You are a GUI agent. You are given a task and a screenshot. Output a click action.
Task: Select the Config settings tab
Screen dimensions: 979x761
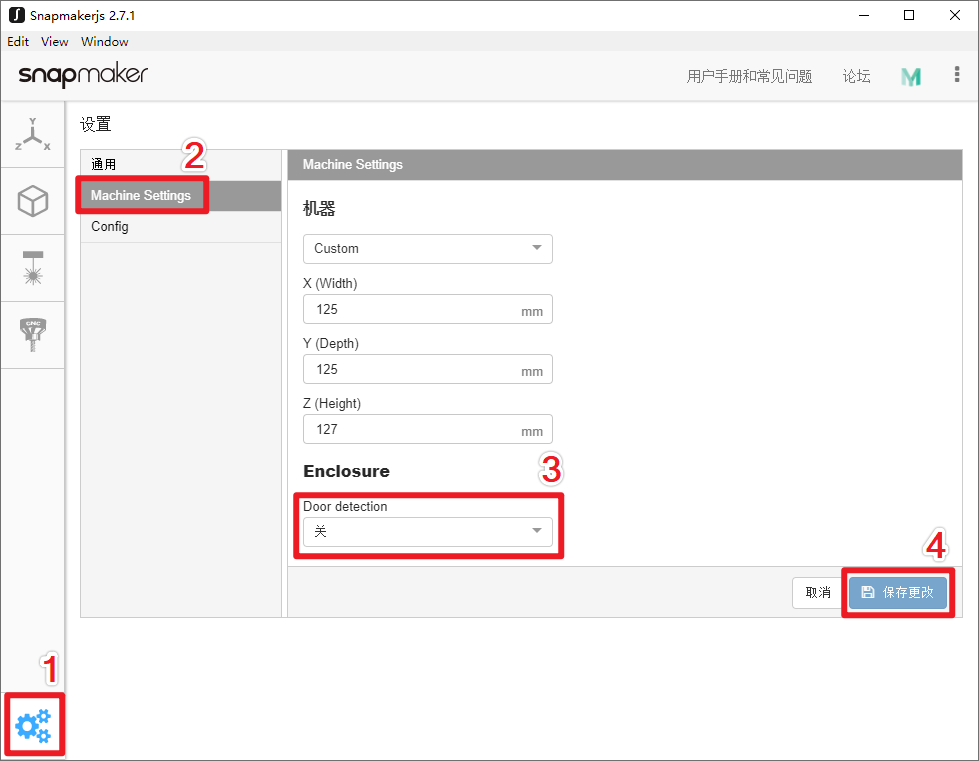[181, 227]
